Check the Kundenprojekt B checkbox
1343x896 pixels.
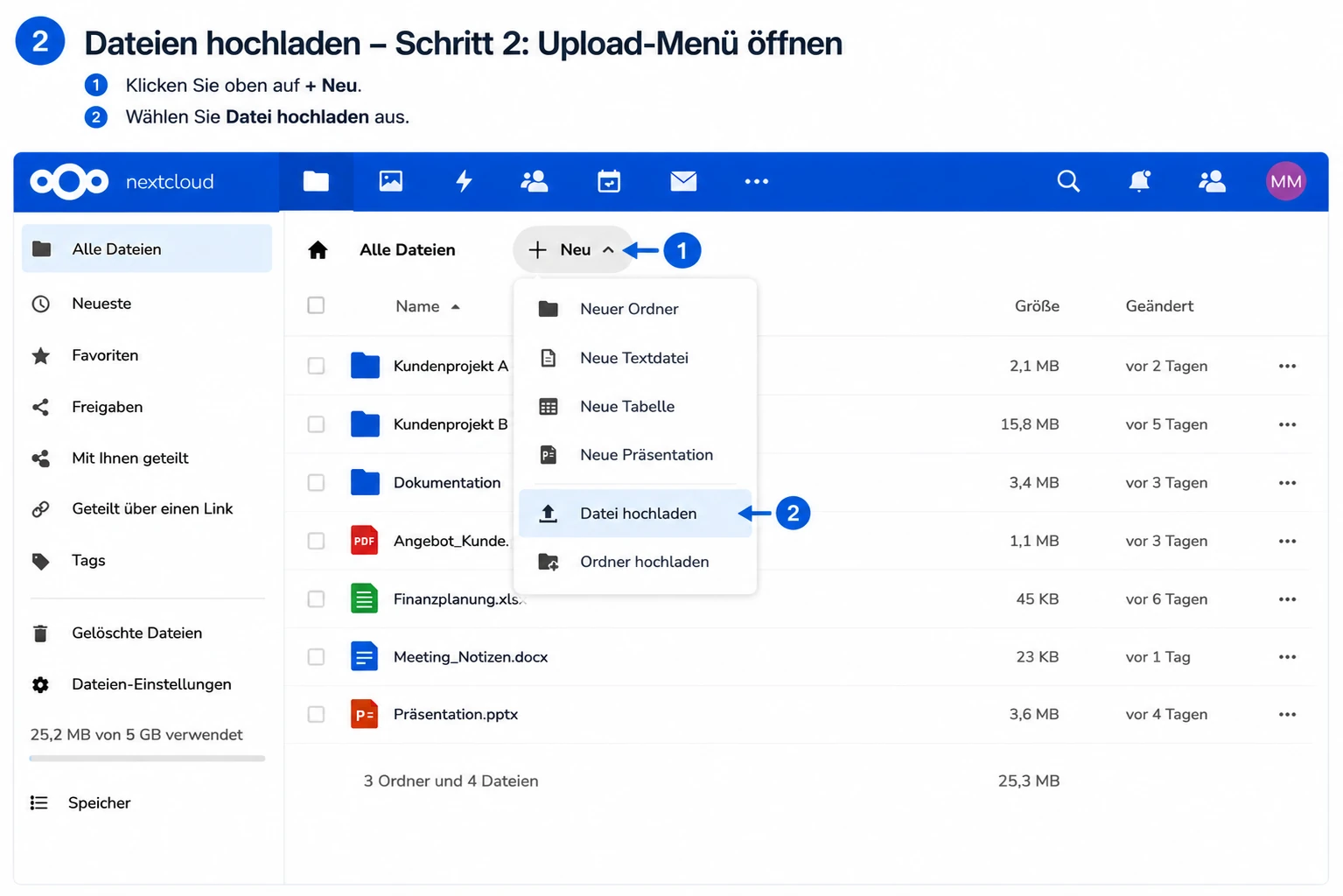(316, 424)
